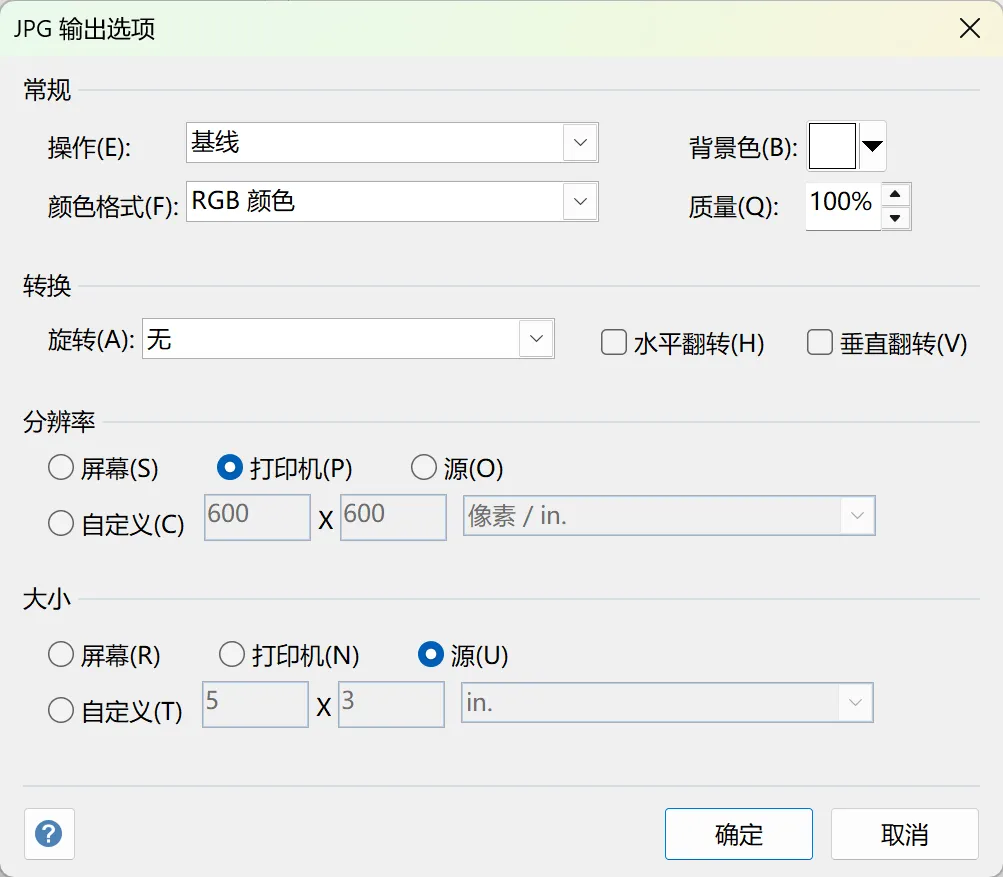This screenshot has width=1003, height=877.
Task: Choose custom resolution option 自定义(C)
Action: tap(61, 523)
